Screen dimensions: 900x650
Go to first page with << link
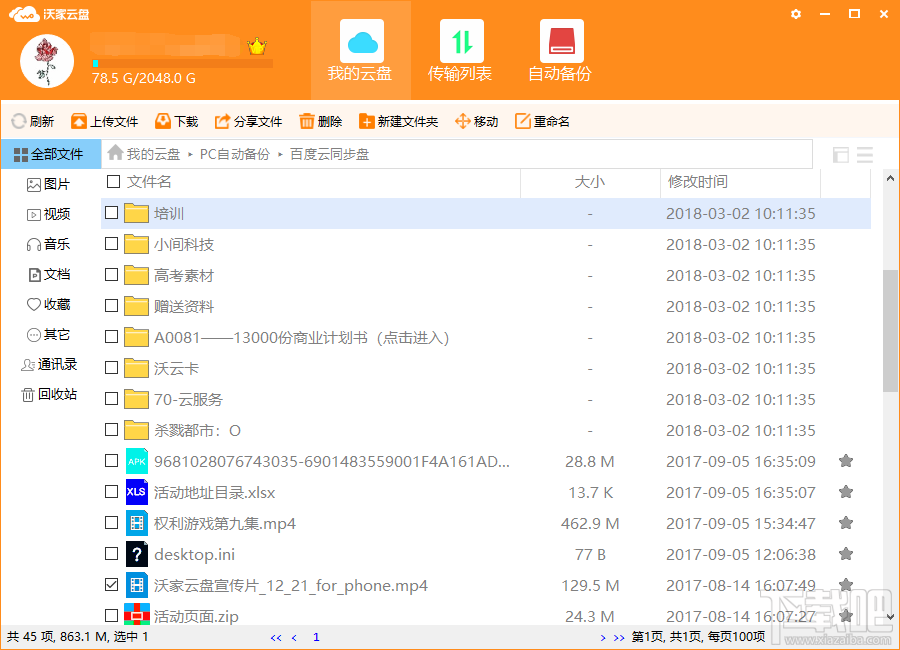276,637
